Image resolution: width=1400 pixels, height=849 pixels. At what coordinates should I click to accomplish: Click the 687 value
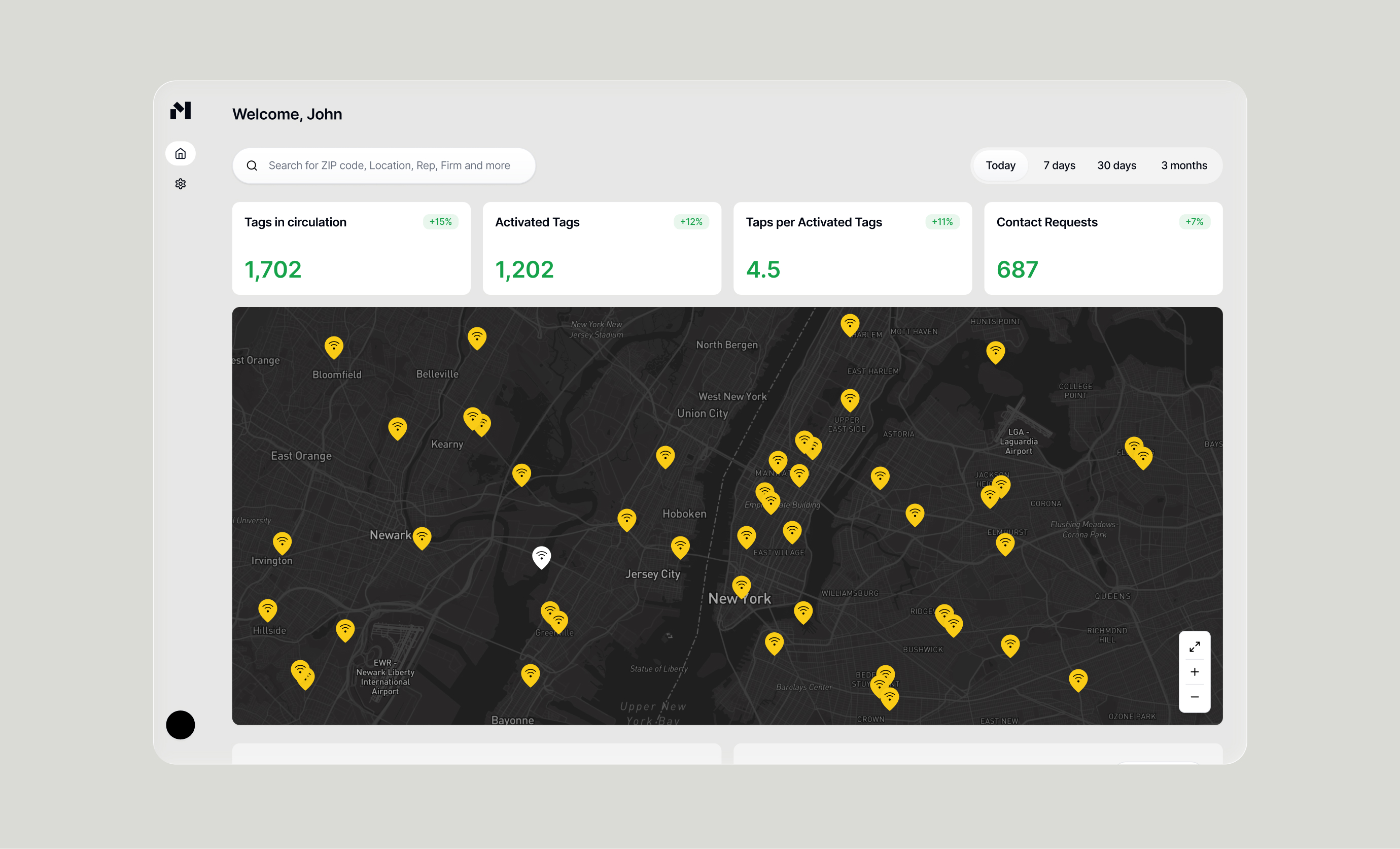(1017, 269)
